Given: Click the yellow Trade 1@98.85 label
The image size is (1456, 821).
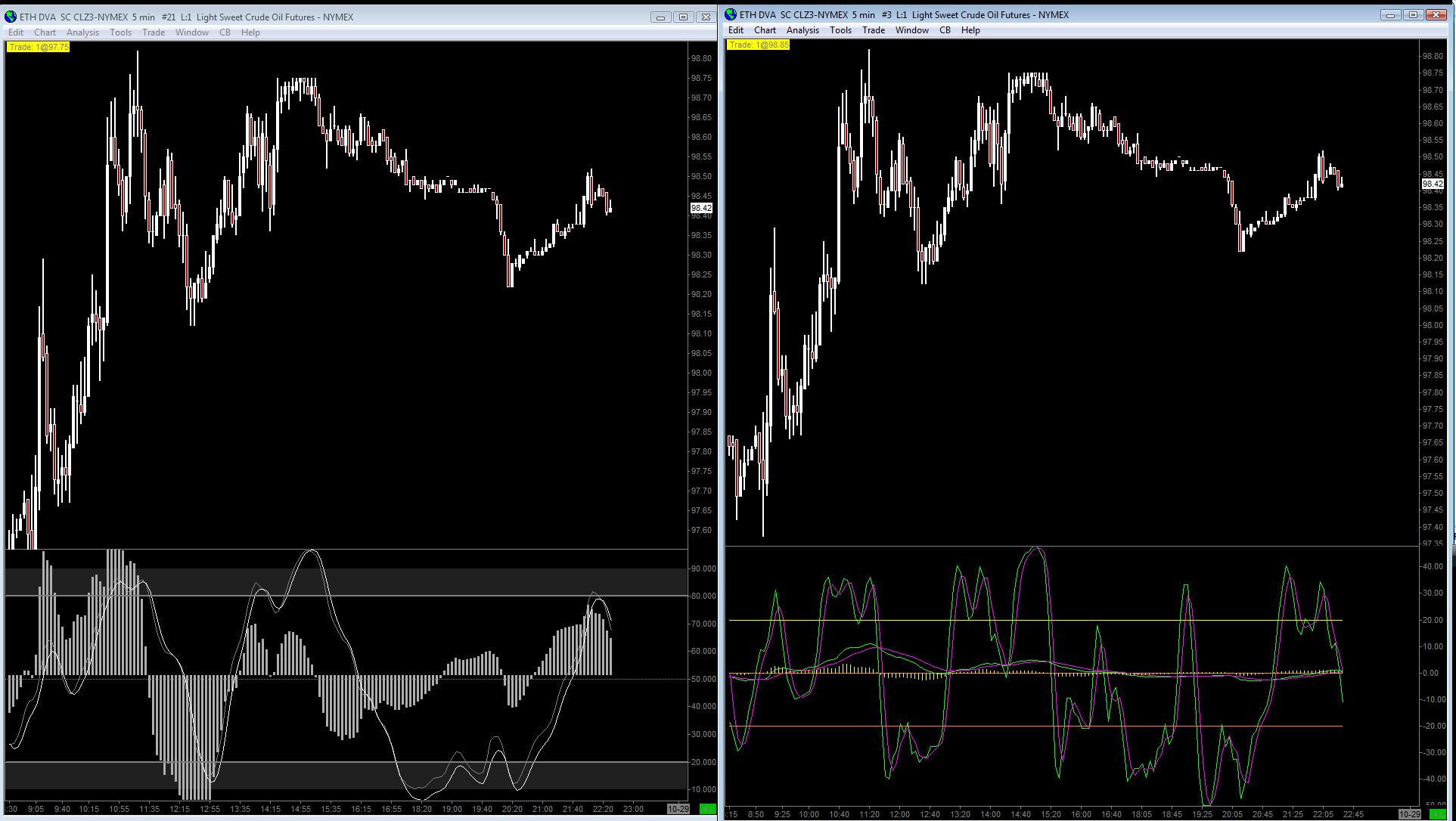Looking at the screenshot, I should pos(759,45).
